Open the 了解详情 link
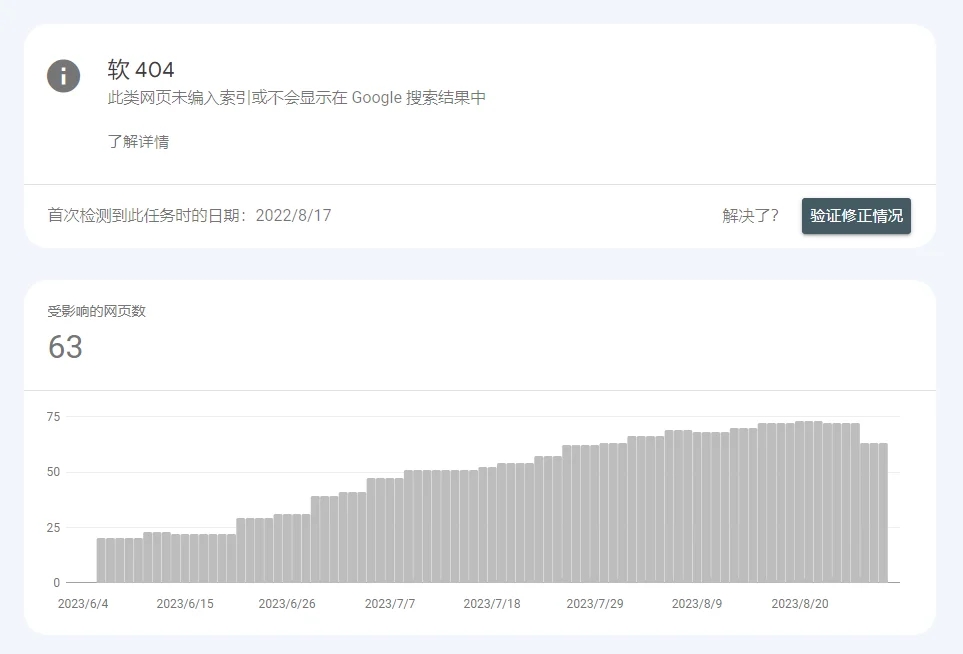Screen dimensions: 963x654 click(138, 142)
